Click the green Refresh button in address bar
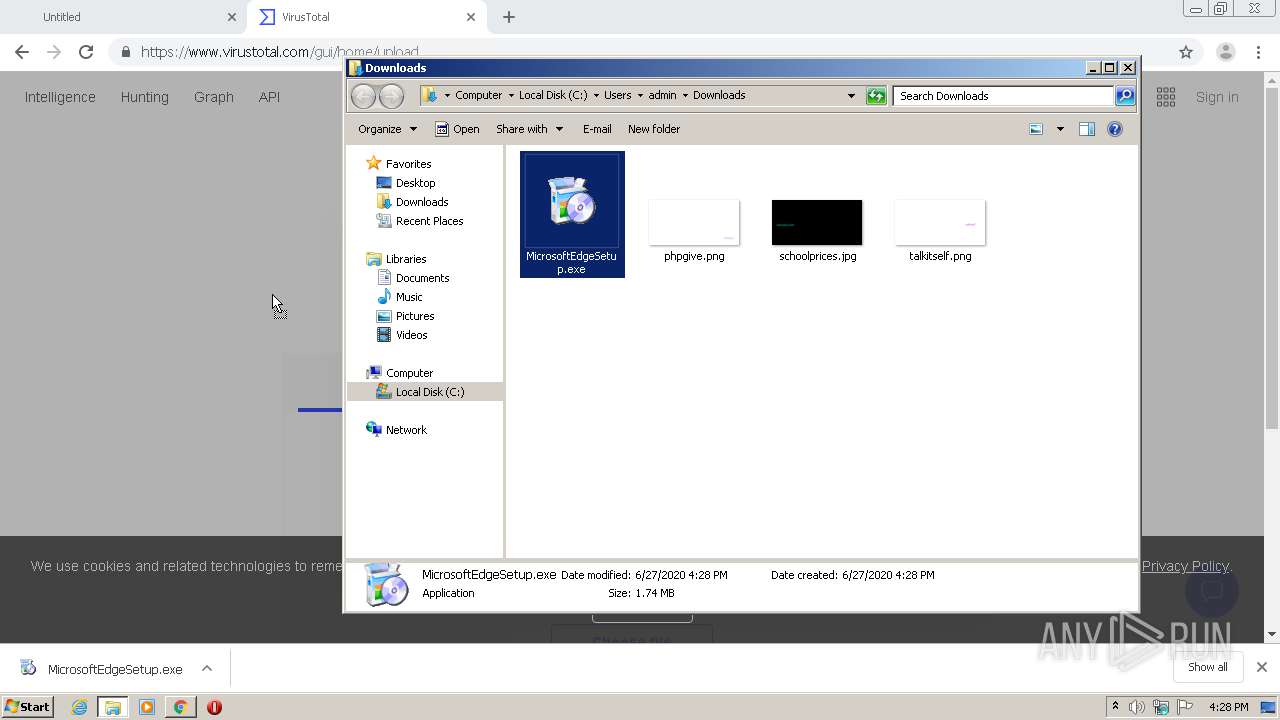The width and height of the screenshot is (1280, 720). tap(876, 96)
